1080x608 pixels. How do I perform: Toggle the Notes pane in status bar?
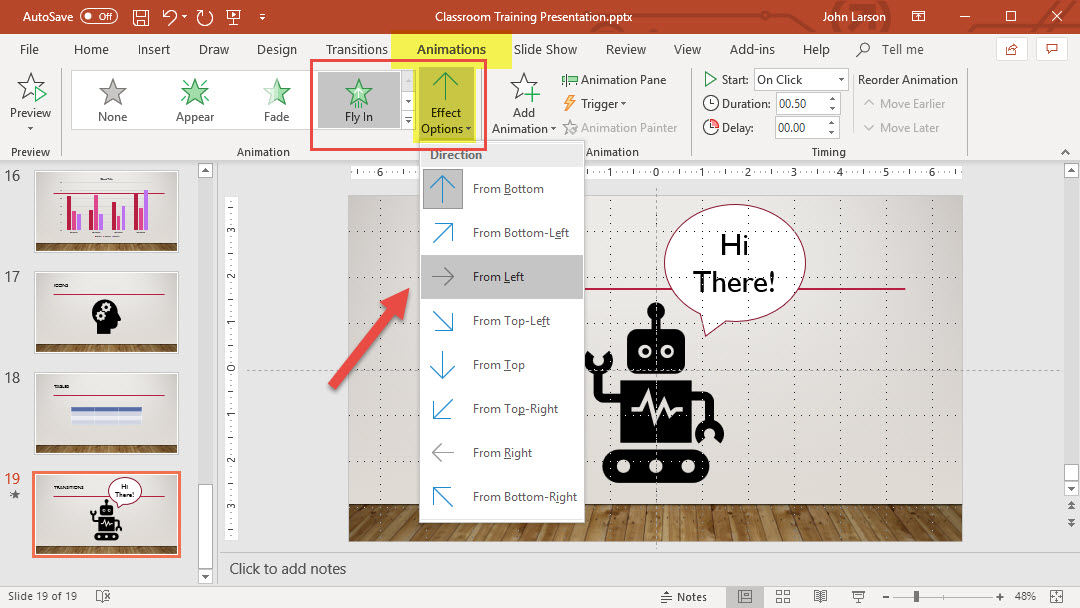click(682, 597)
